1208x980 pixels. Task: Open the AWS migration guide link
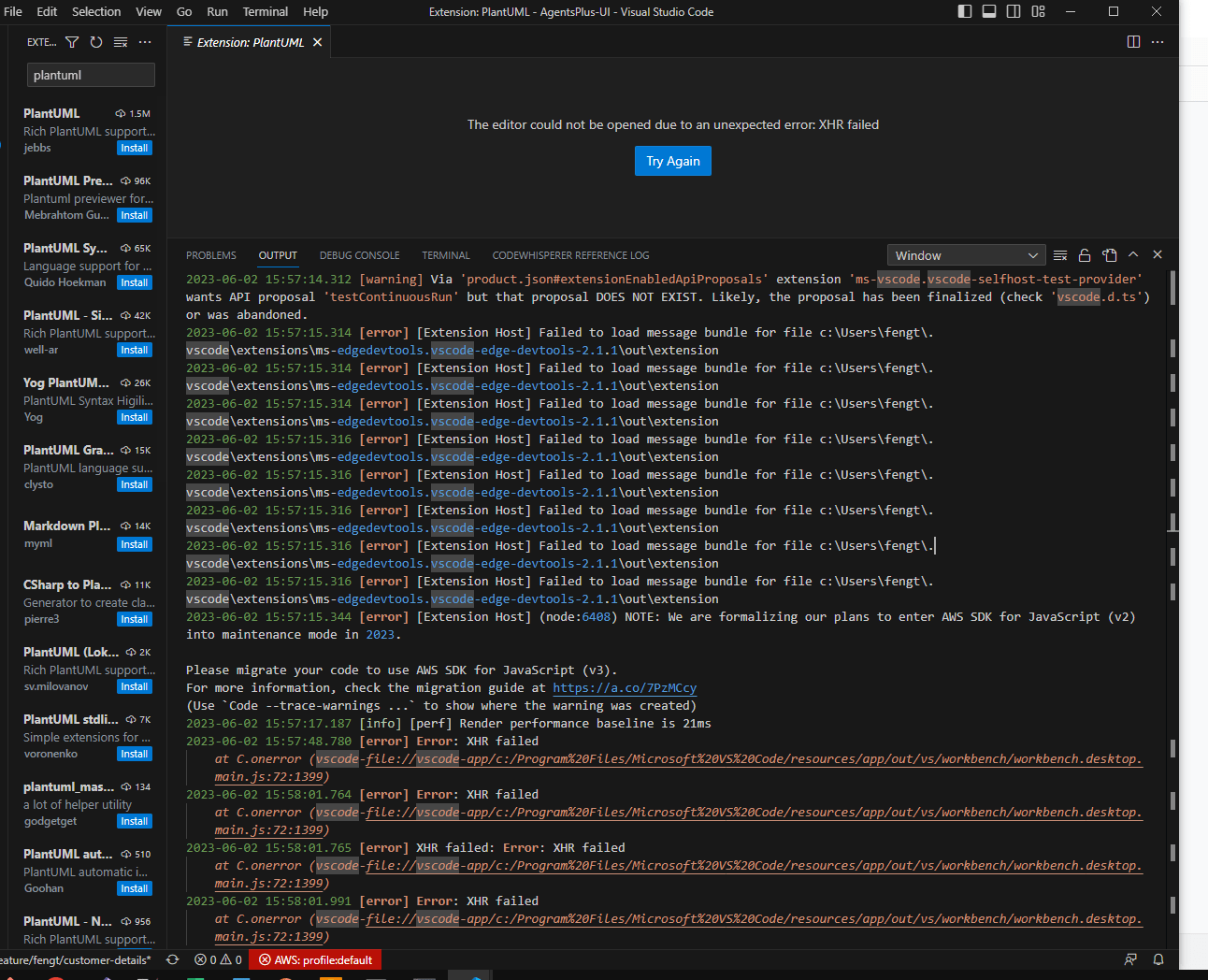(x=624, y=687)
